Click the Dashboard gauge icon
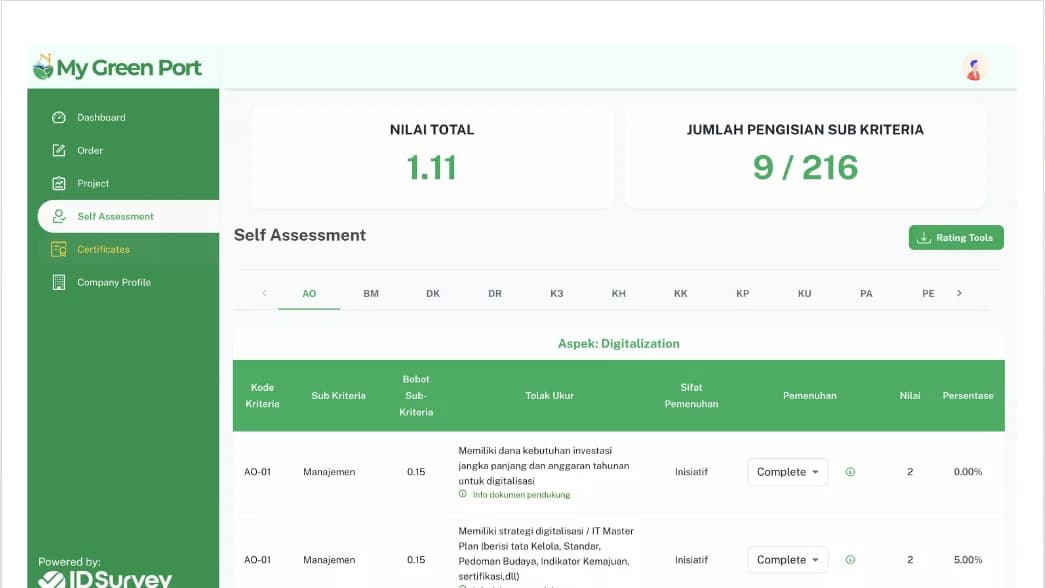Viewport: 1045px width, 588px height. coord(59,117)
